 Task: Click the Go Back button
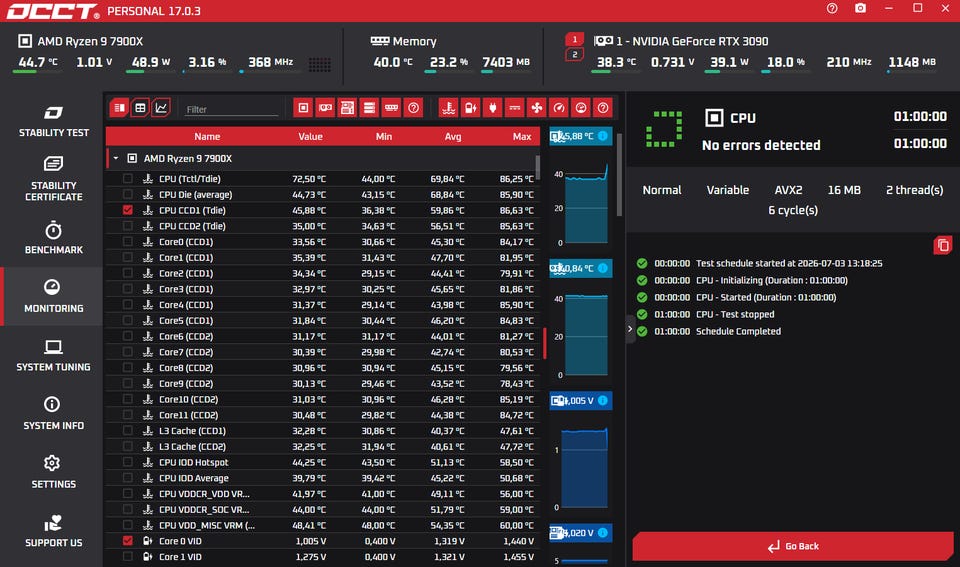793,546
